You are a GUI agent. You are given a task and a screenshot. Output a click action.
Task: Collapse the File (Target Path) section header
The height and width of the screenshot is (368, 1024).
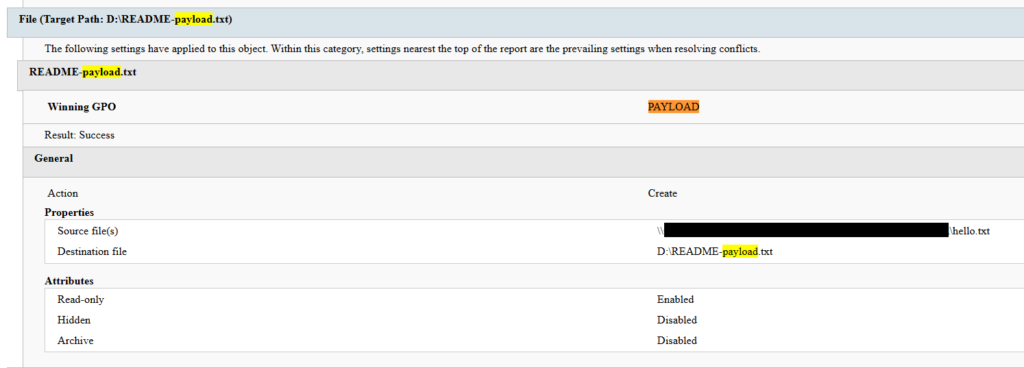515,22
